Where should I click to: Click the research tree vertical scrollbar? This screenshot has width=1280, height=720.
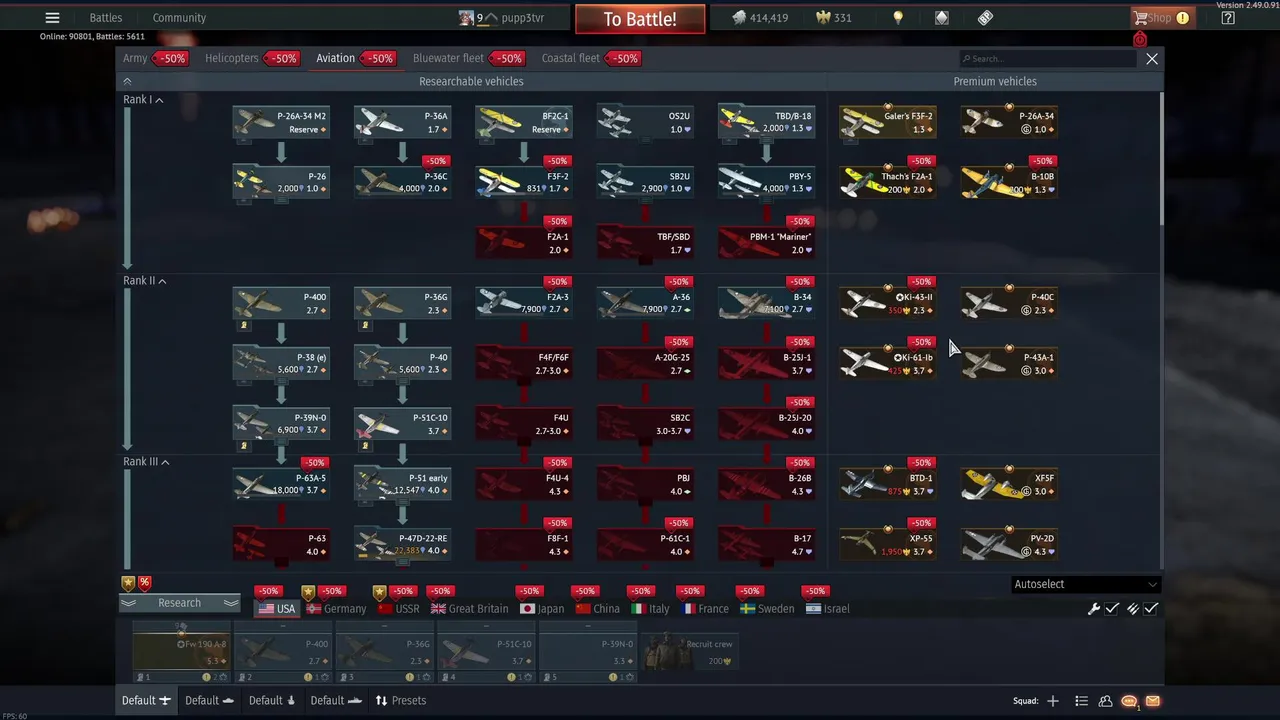tap(1161, 160)
